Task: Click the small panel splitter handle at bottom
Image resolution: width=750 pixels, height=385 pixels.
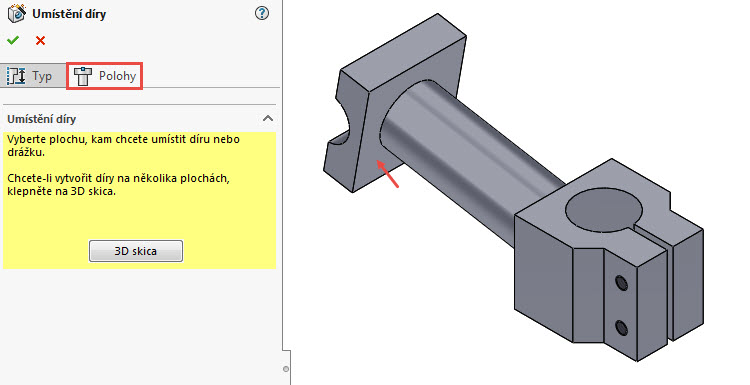Action: point(286,369)
